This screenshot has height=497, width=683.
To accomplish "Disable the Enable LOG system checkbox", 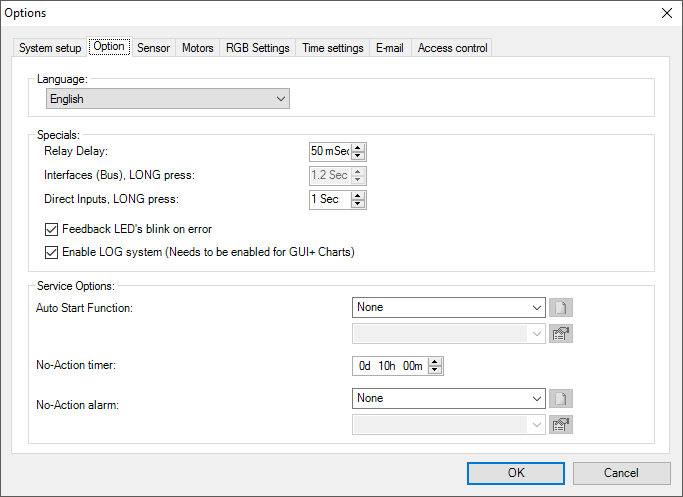I will coord(53,252).
